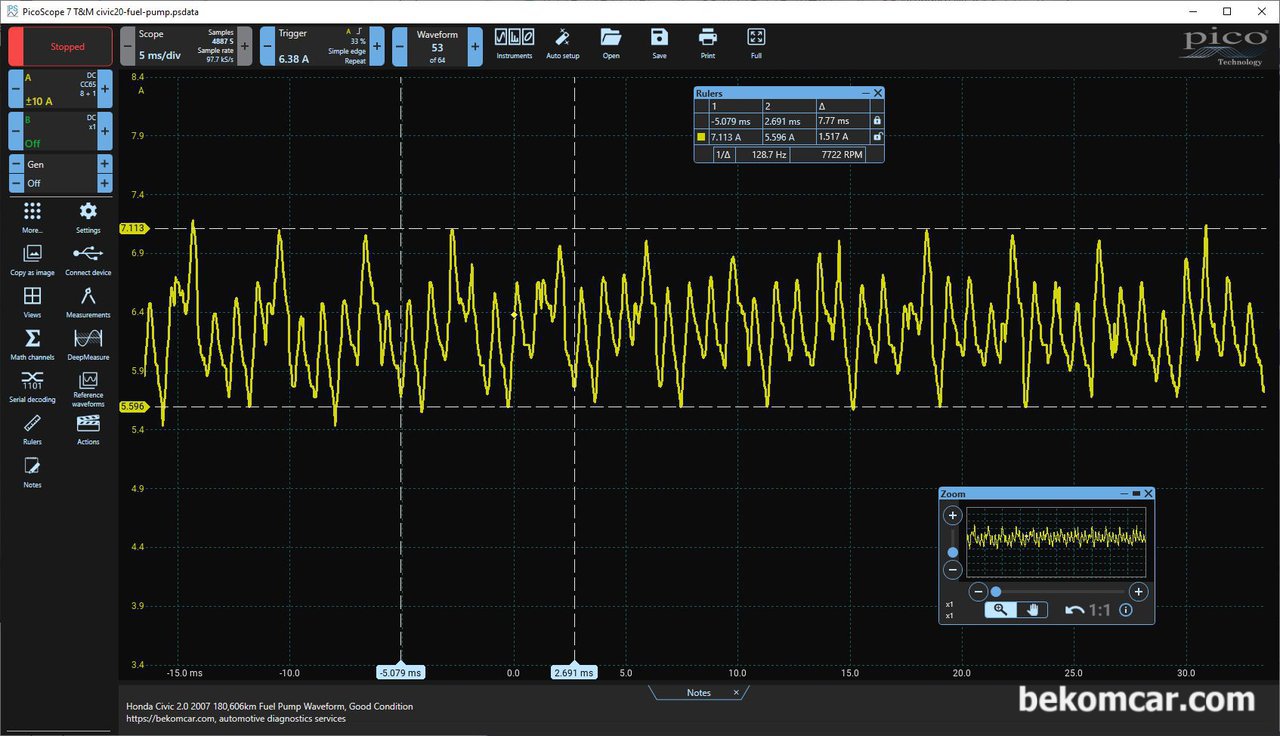
Task: Open the More... tools grid
Action: [32, 216]
